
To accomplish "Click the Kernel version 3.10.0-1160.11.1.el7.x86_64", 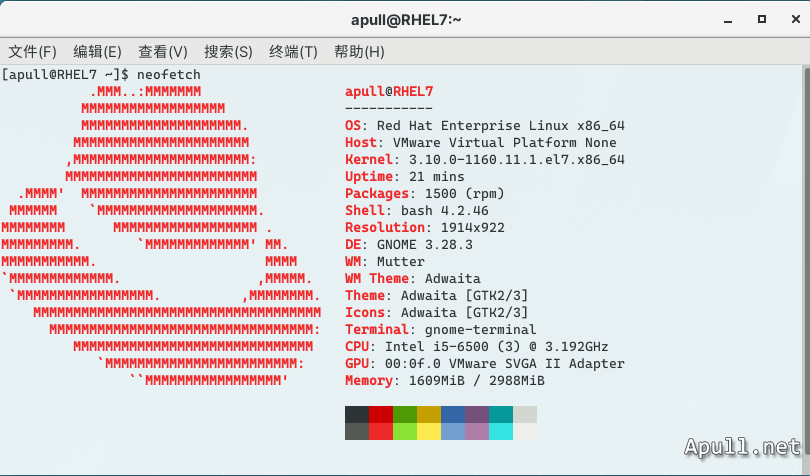I will 517,160.
